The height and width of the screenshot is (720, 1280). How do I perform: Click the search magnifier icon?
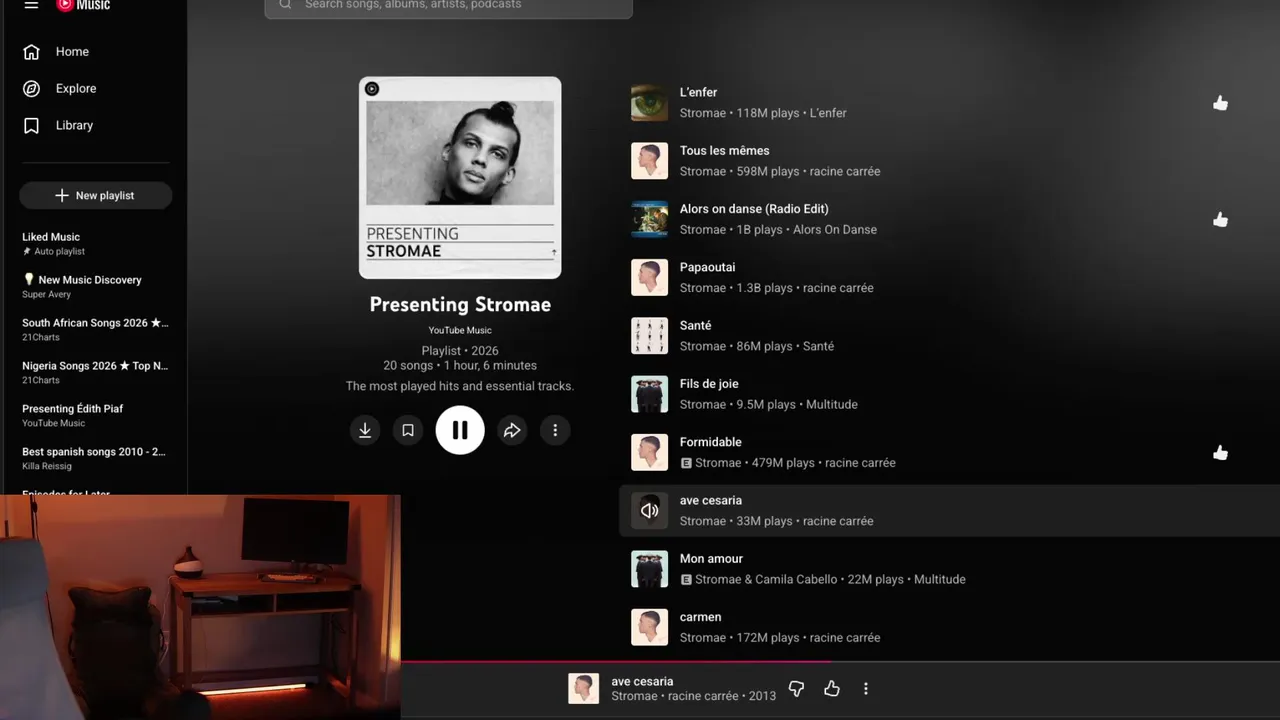(x=285, y=4)
